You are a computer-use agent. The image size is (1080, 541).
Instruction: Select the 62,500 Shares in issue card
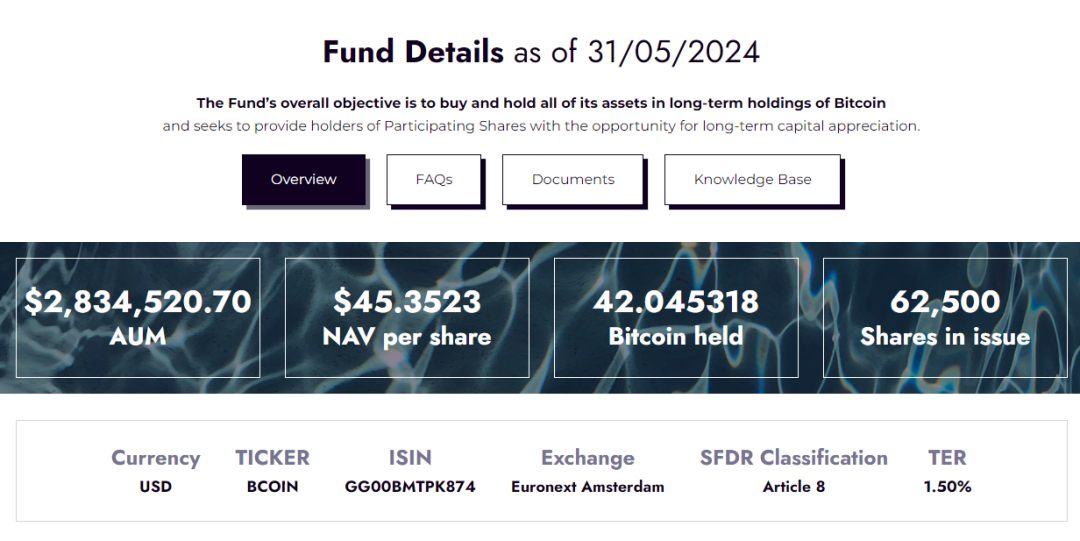point(945,318)
